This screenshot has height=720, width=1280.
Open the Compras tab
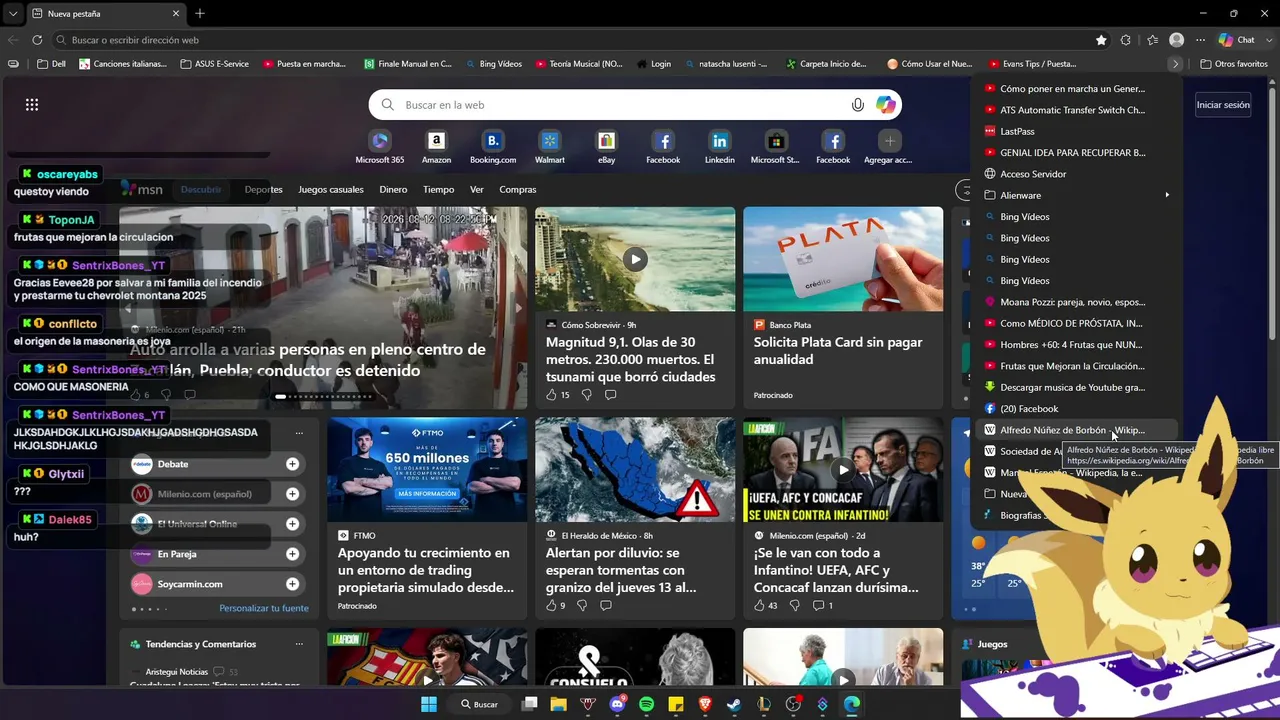518,189
